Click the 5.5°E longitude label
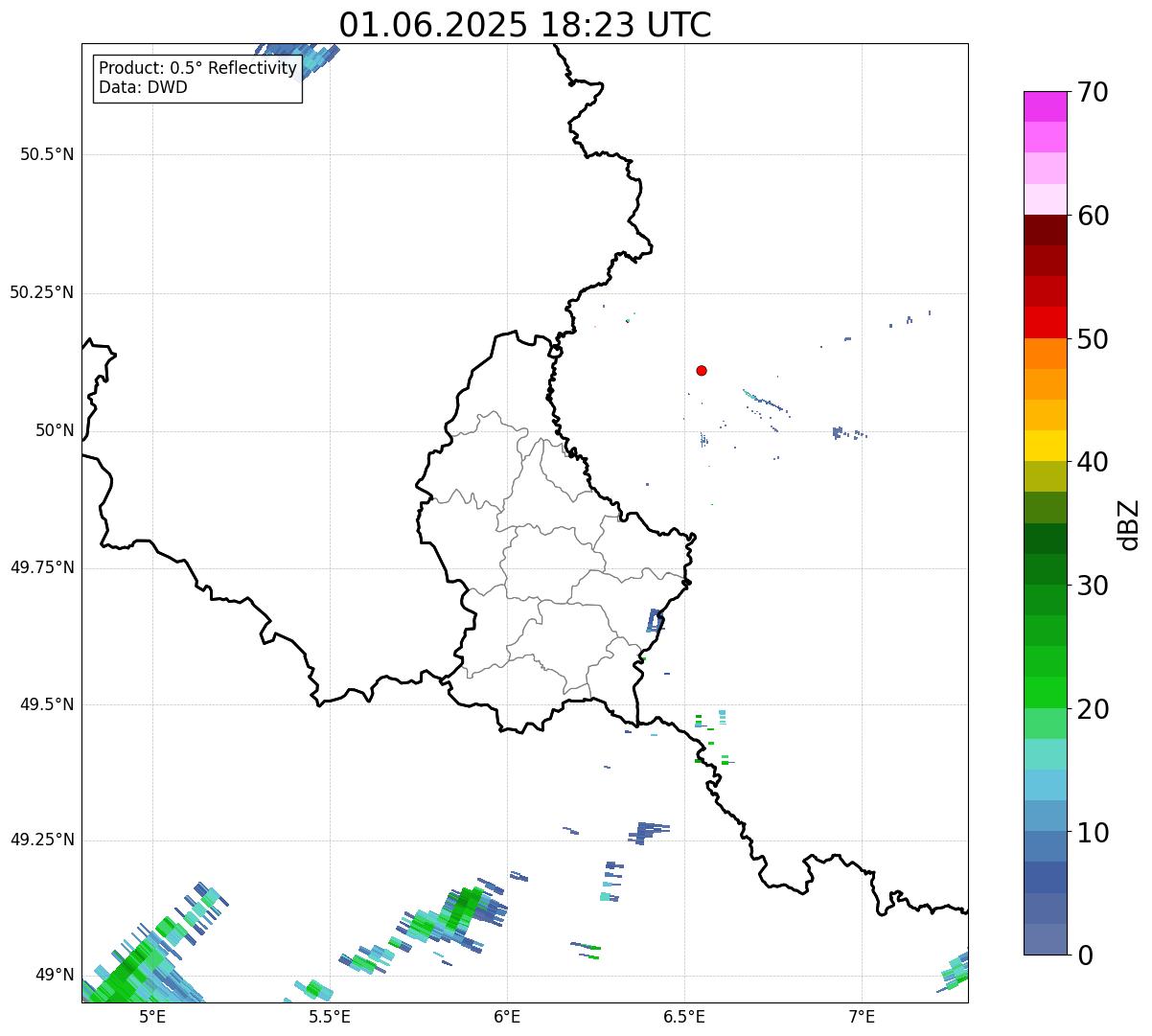Image resolution: width=1152 pixels, height=1036 pixels. pyautogui.click(x=330, y=1016)
